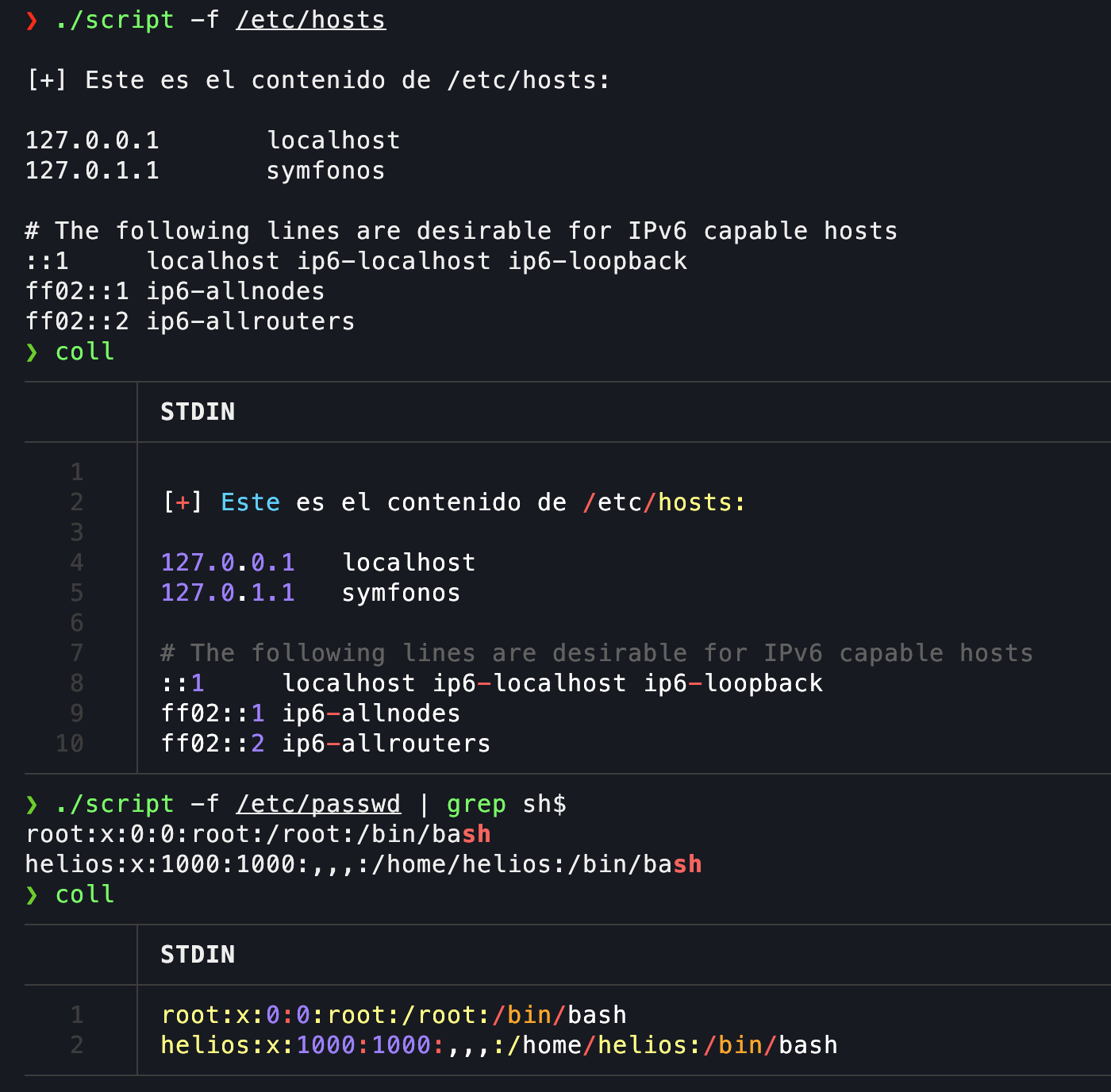Click the green 'grep' command word
Screen dimensions: 1111x1092
(x=476, y=805)
